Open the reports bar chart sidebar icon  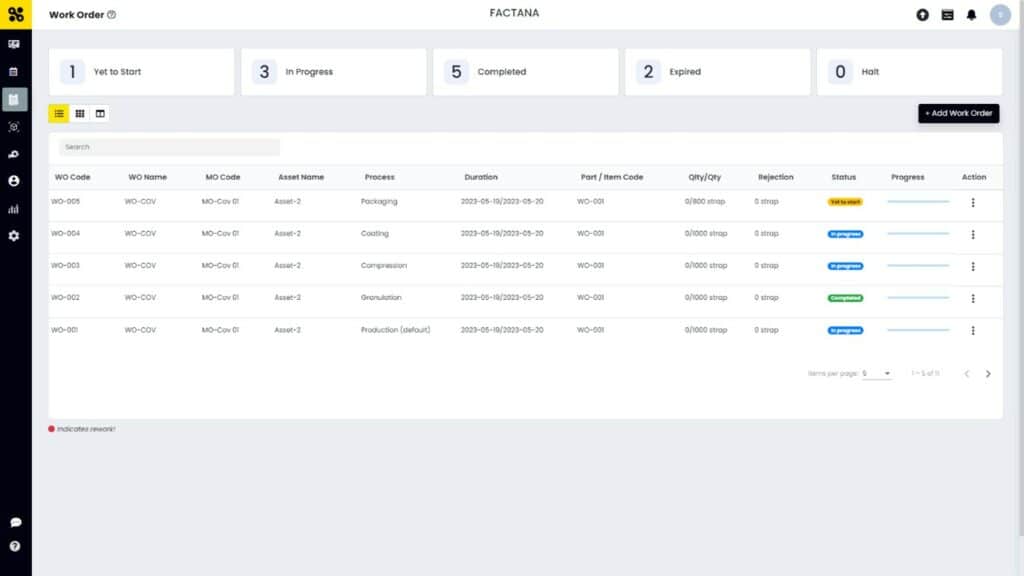pos(14,209)
